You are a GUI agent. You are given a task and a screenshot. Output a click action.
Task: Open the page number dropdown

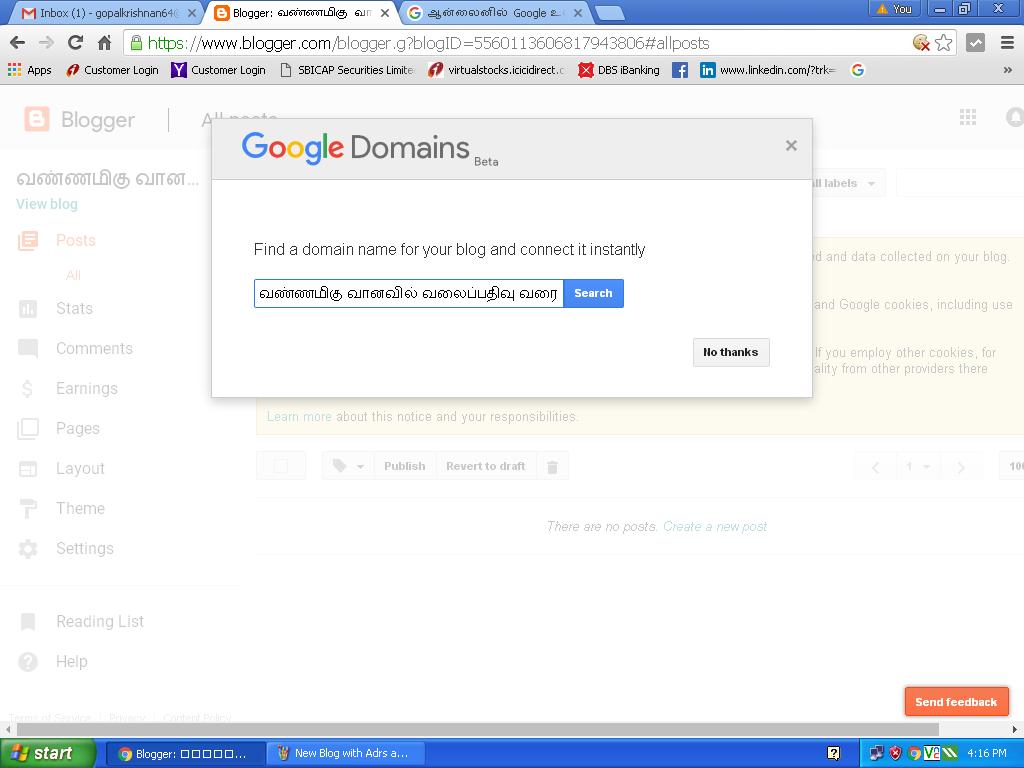click(x=918, y=467)
